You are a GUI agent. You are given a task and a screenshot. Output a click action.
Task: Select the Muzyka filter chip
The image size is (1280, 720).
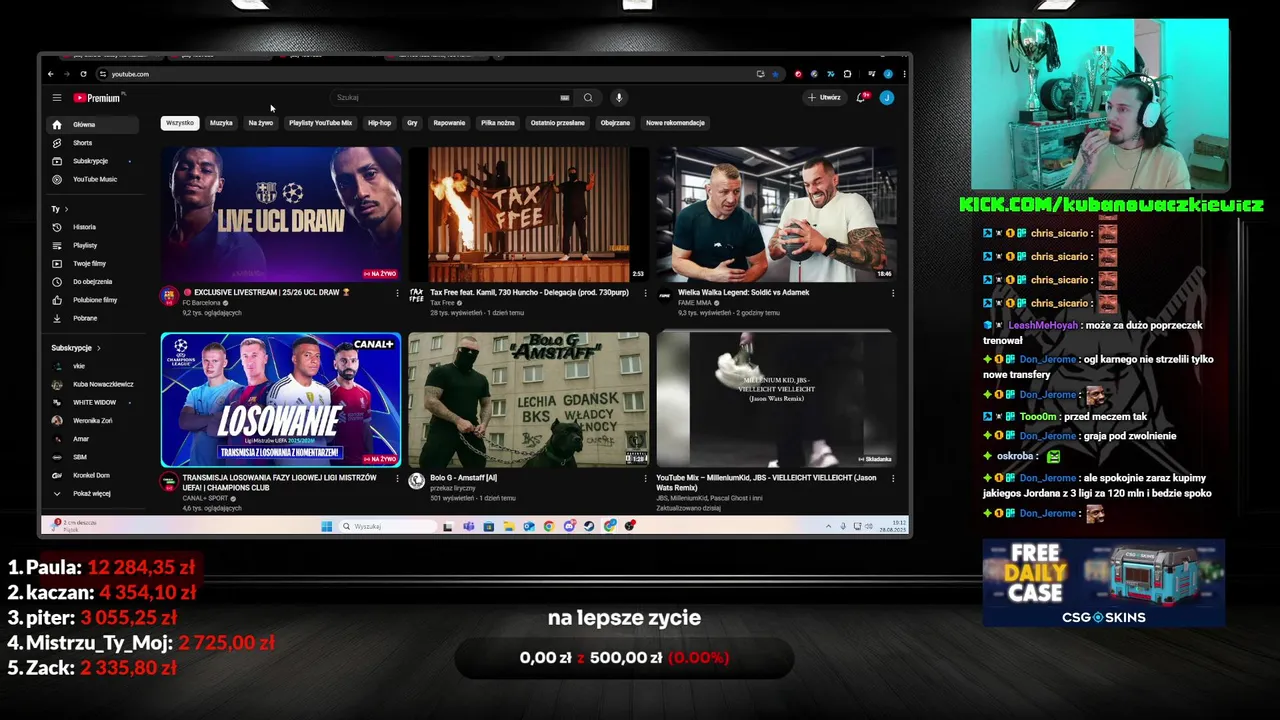(x=221, y=123)
